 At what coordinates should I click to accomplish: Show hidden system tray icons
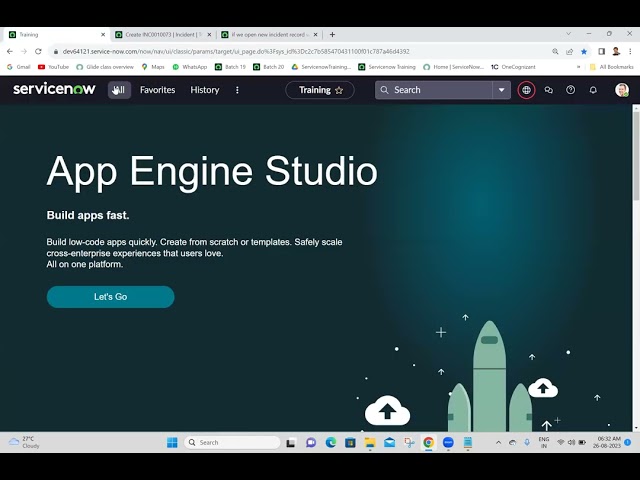[498, 442]
